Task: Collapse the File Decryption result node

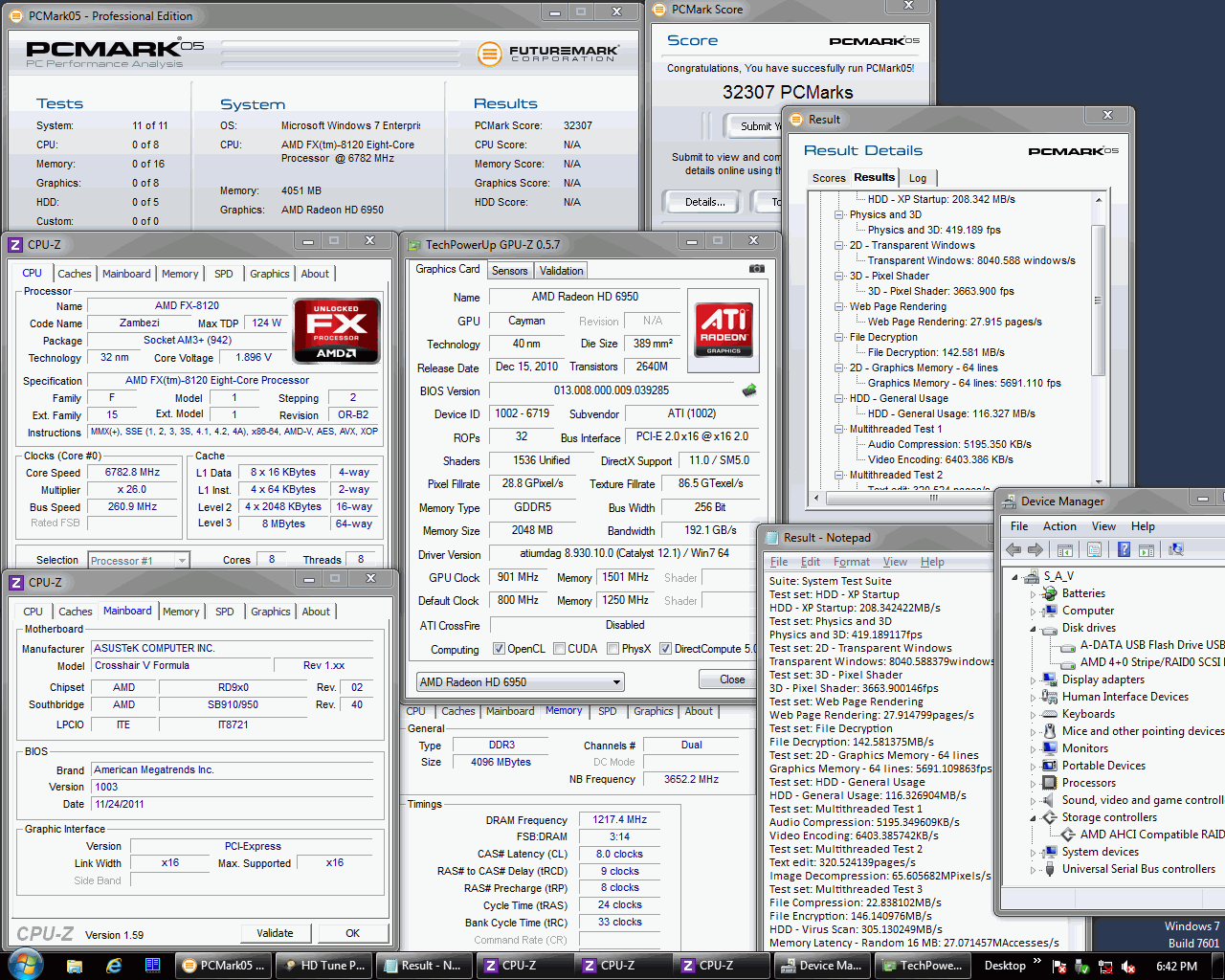Action: coord(838,337)
